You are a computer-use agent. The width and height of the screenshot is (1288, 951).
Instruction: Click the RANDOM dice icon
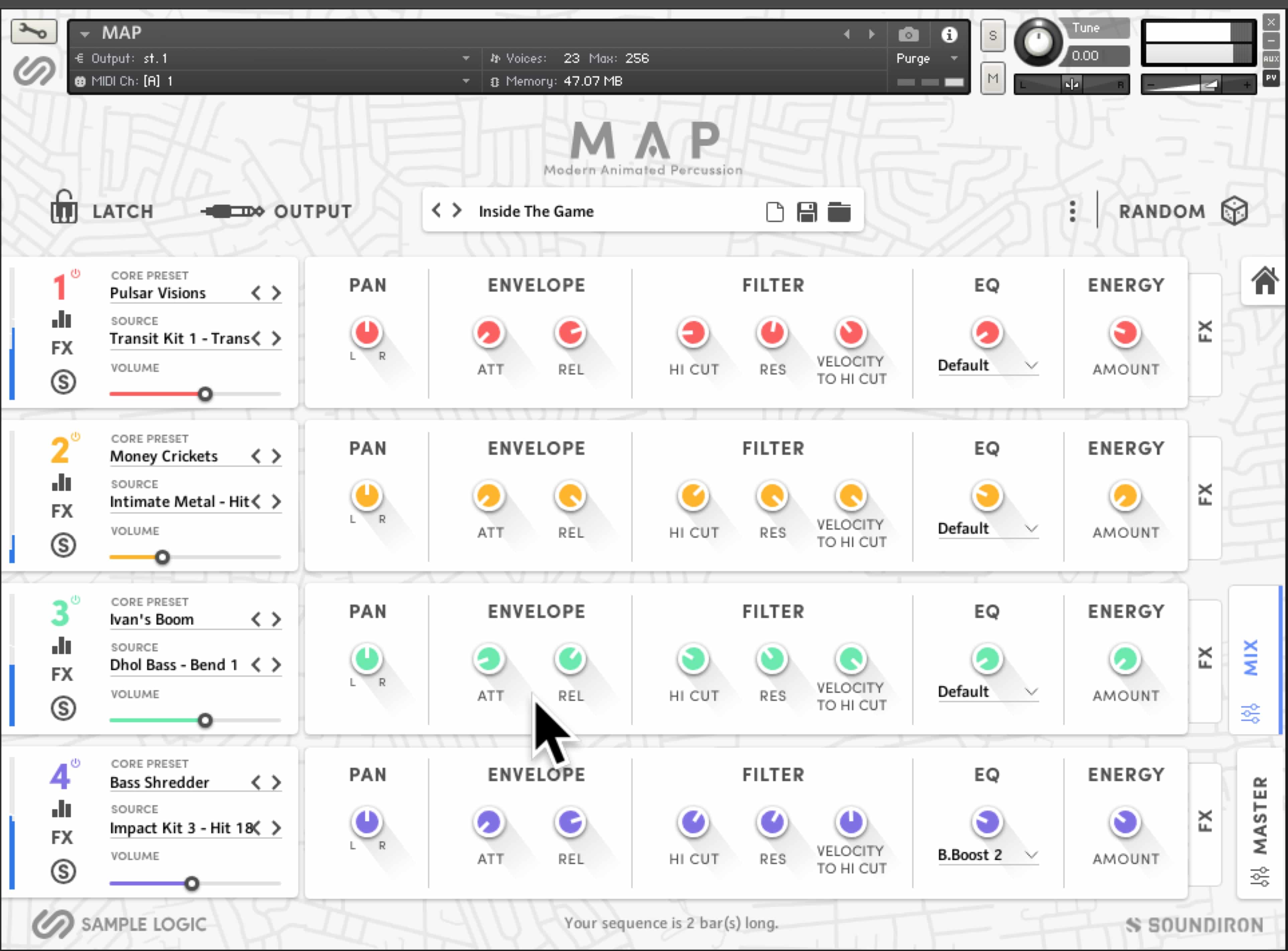pyautogui.click(x=1235, y=211)
